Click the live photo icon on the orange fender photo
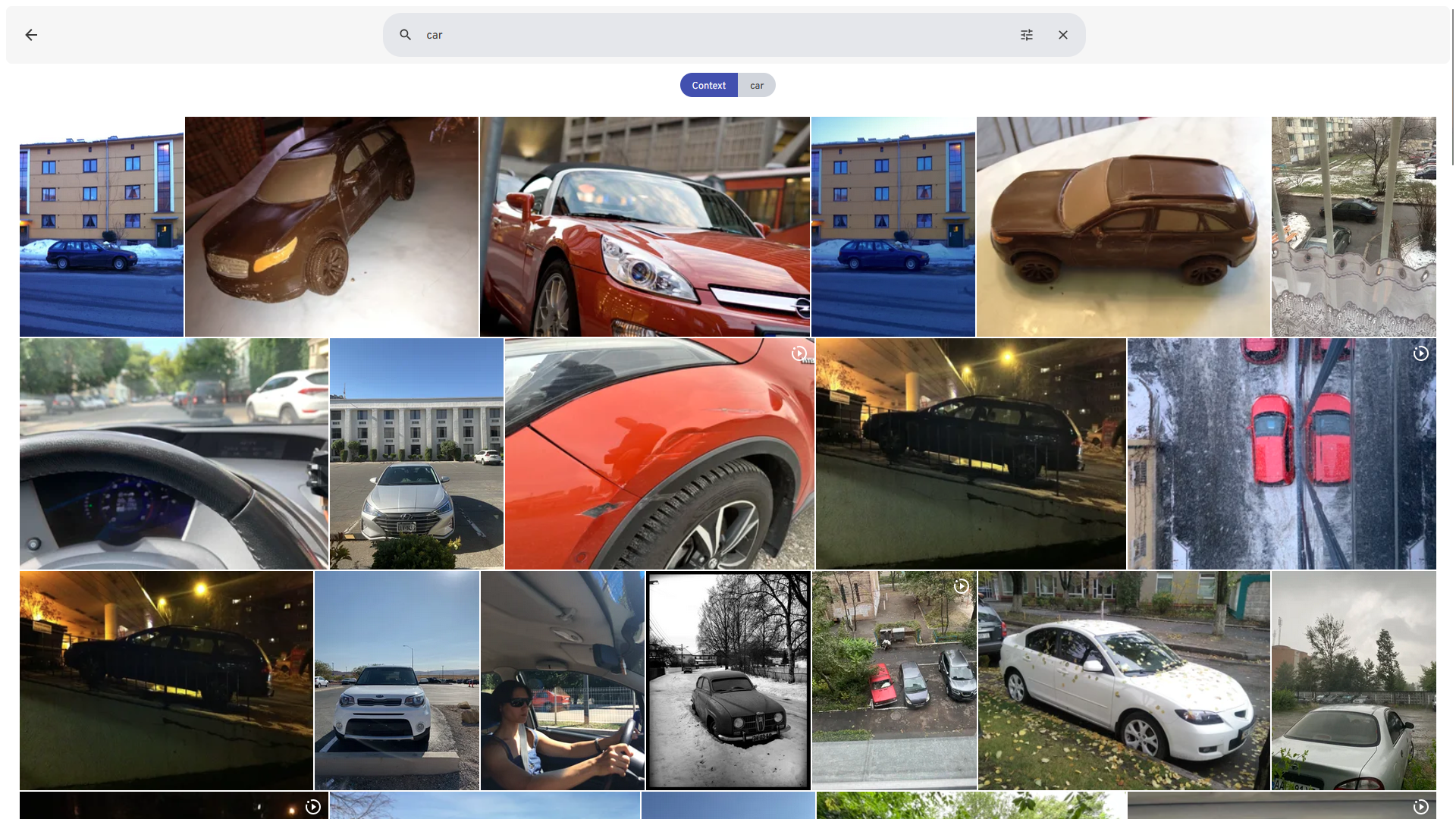Screen dimensions: 1456x819 click(799, 353)
